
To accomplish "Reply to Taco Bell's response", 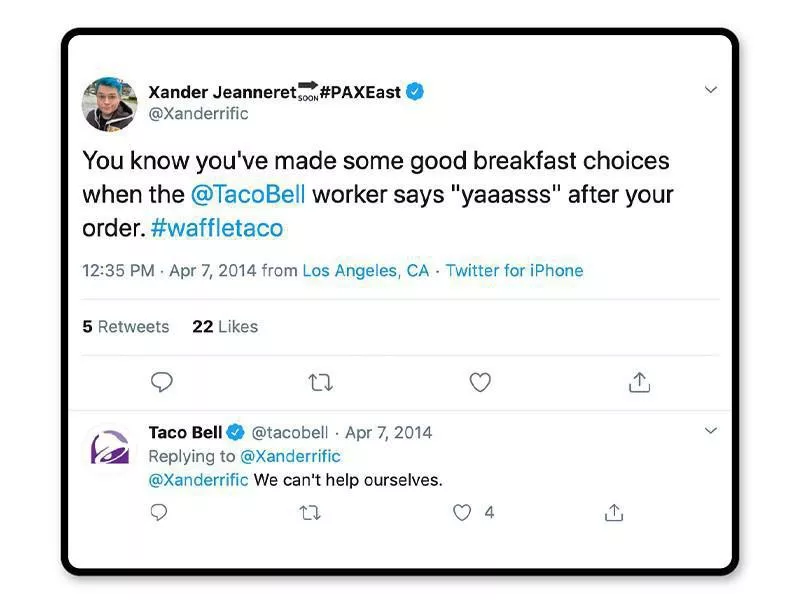I will (158, 512).
